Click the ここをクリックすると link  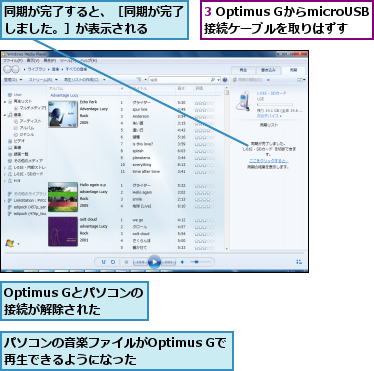269,161
